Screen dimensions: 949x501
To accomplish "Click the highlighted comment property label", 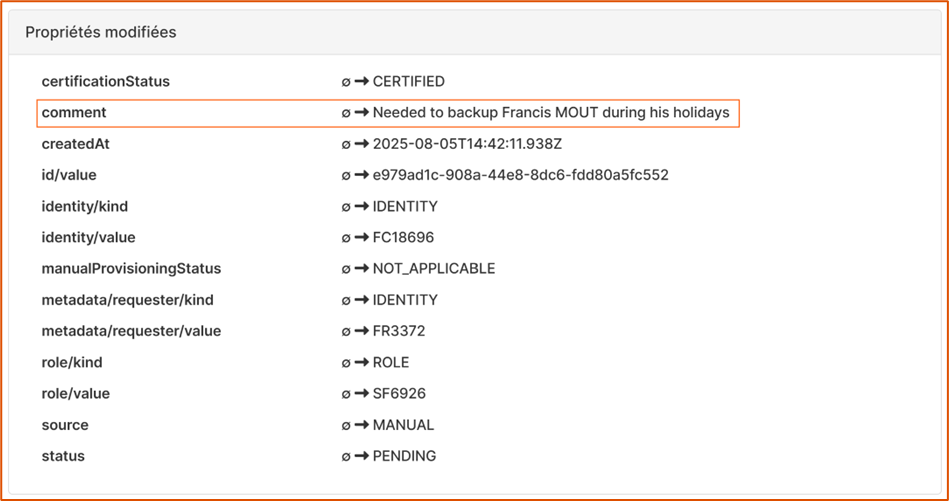I will 74,113.
